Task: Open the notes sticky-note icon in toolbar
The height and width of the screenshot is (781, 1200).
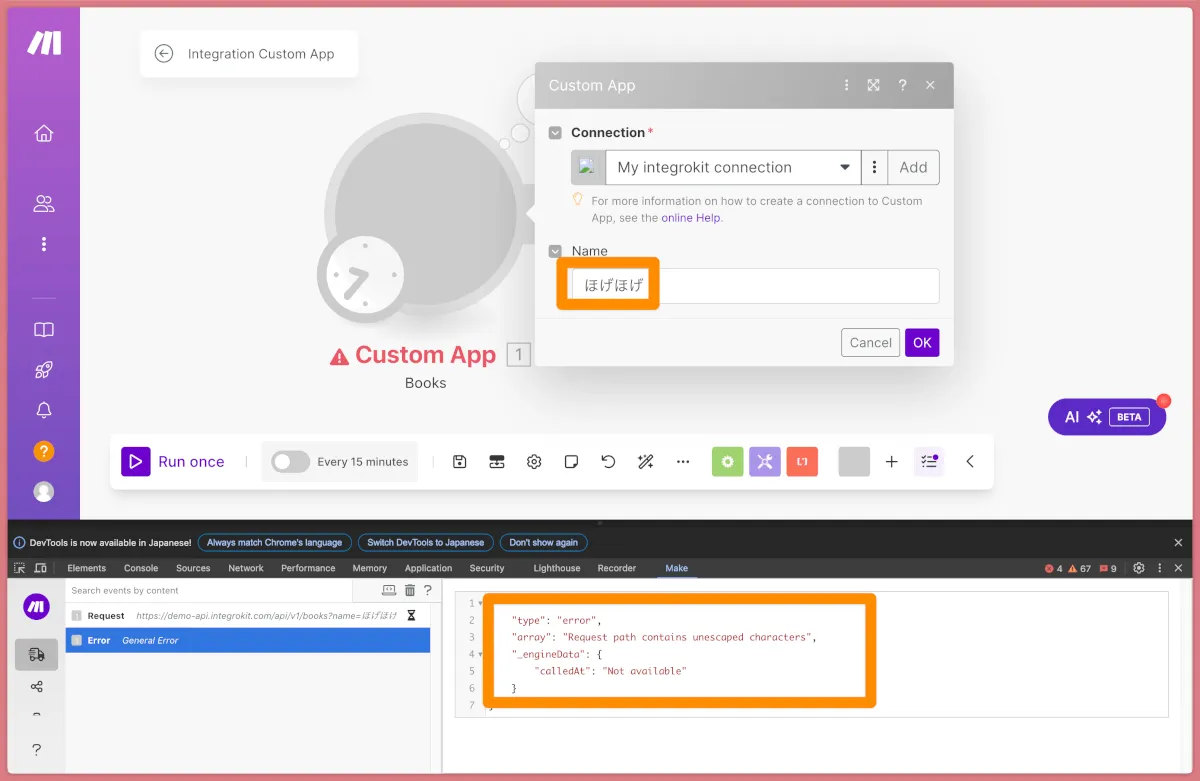Action: (x=571, y=462)
